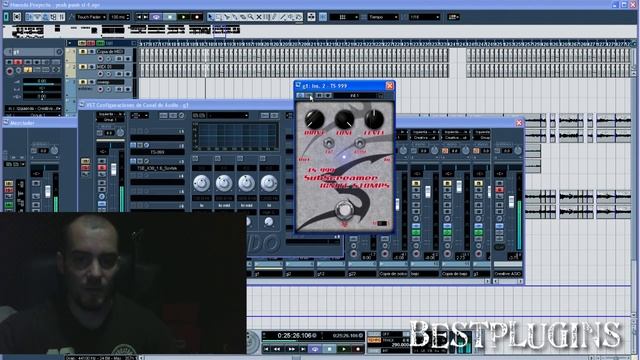The image size is (640, 360).
Task: Select the 'g2' channel name in mixer
Action: [x=300, y=274]
